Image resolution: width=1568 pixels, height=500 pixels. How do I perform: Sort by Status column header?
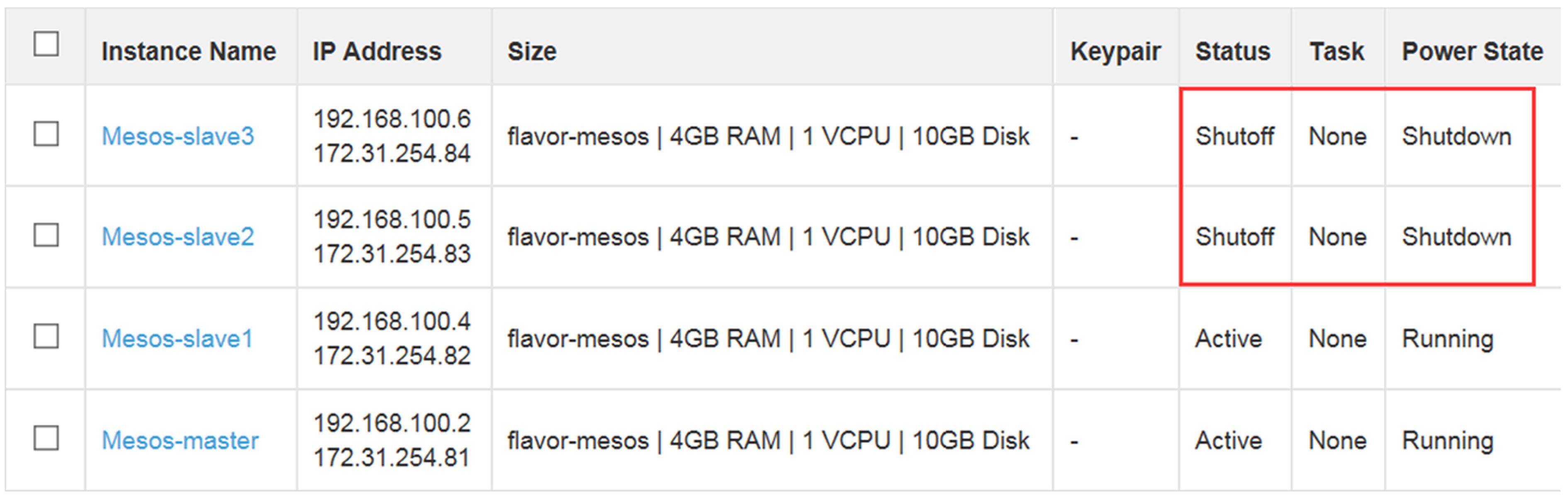pyautogui.click(x=1232, y=52)
